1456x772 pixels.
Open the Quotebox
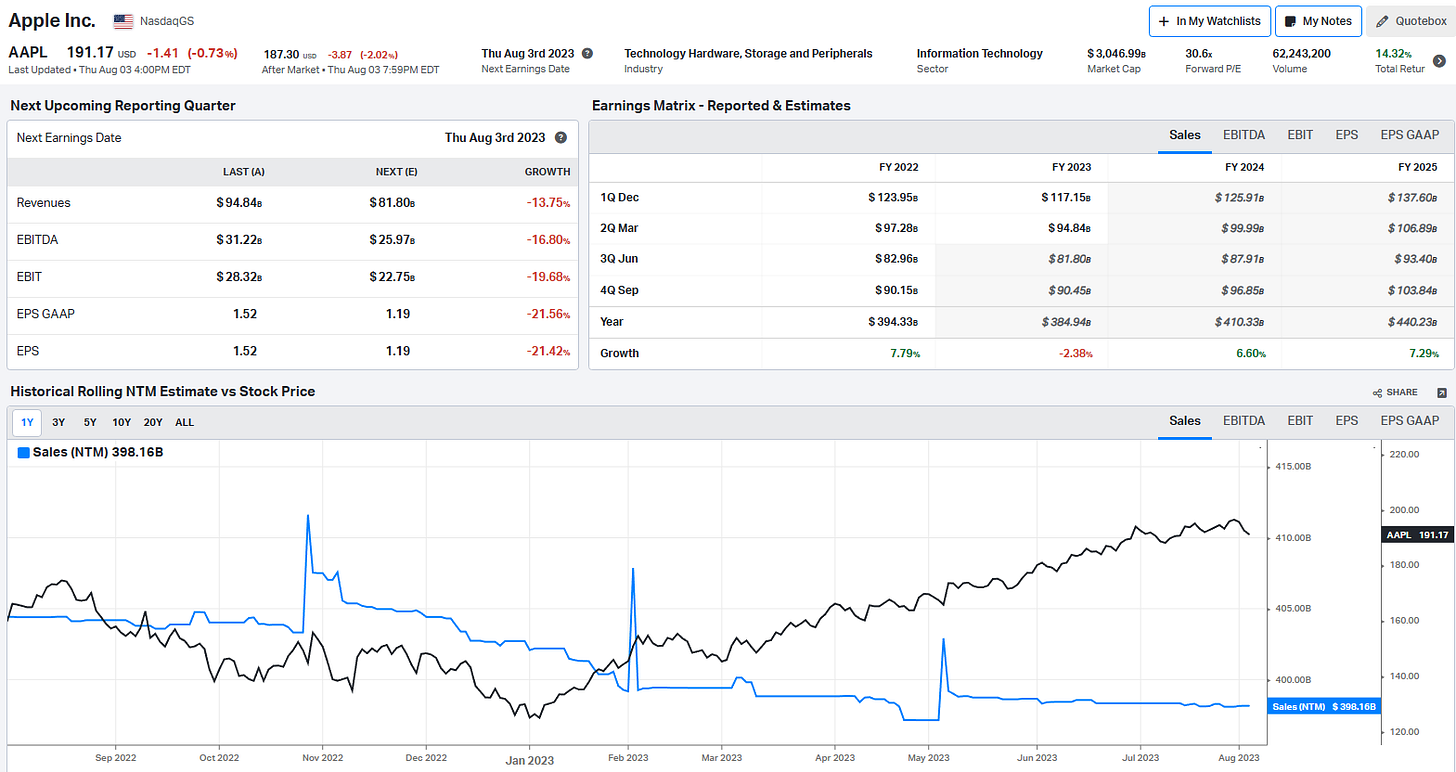click(1410, 21)
